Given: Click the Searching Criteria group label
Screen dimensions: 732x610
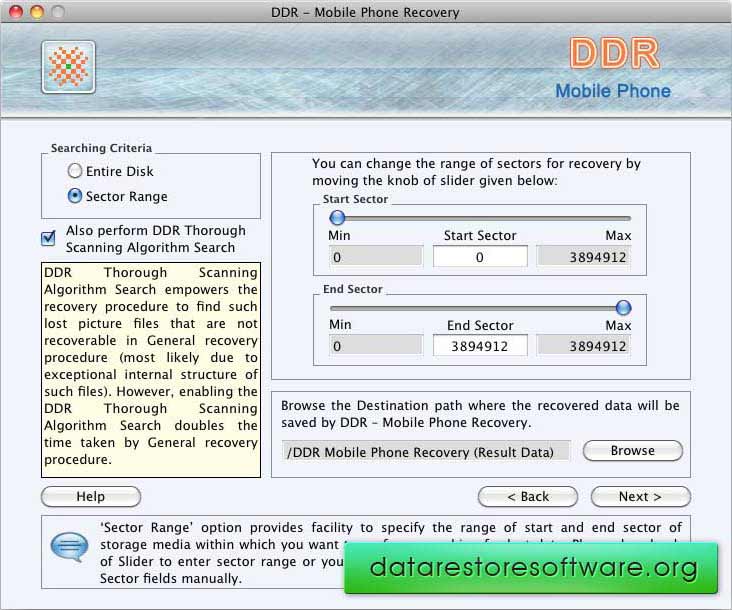Looking at the screenshot, I should [101, 148].
